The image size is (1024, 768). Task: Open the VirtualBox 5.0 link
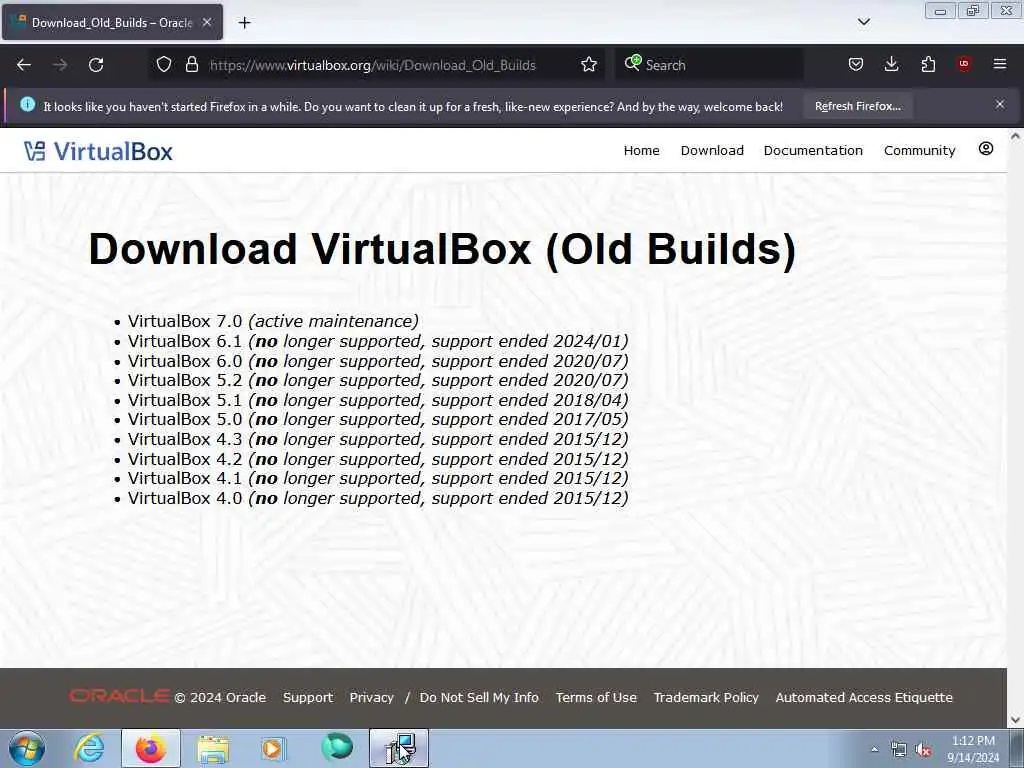[185, 419]
